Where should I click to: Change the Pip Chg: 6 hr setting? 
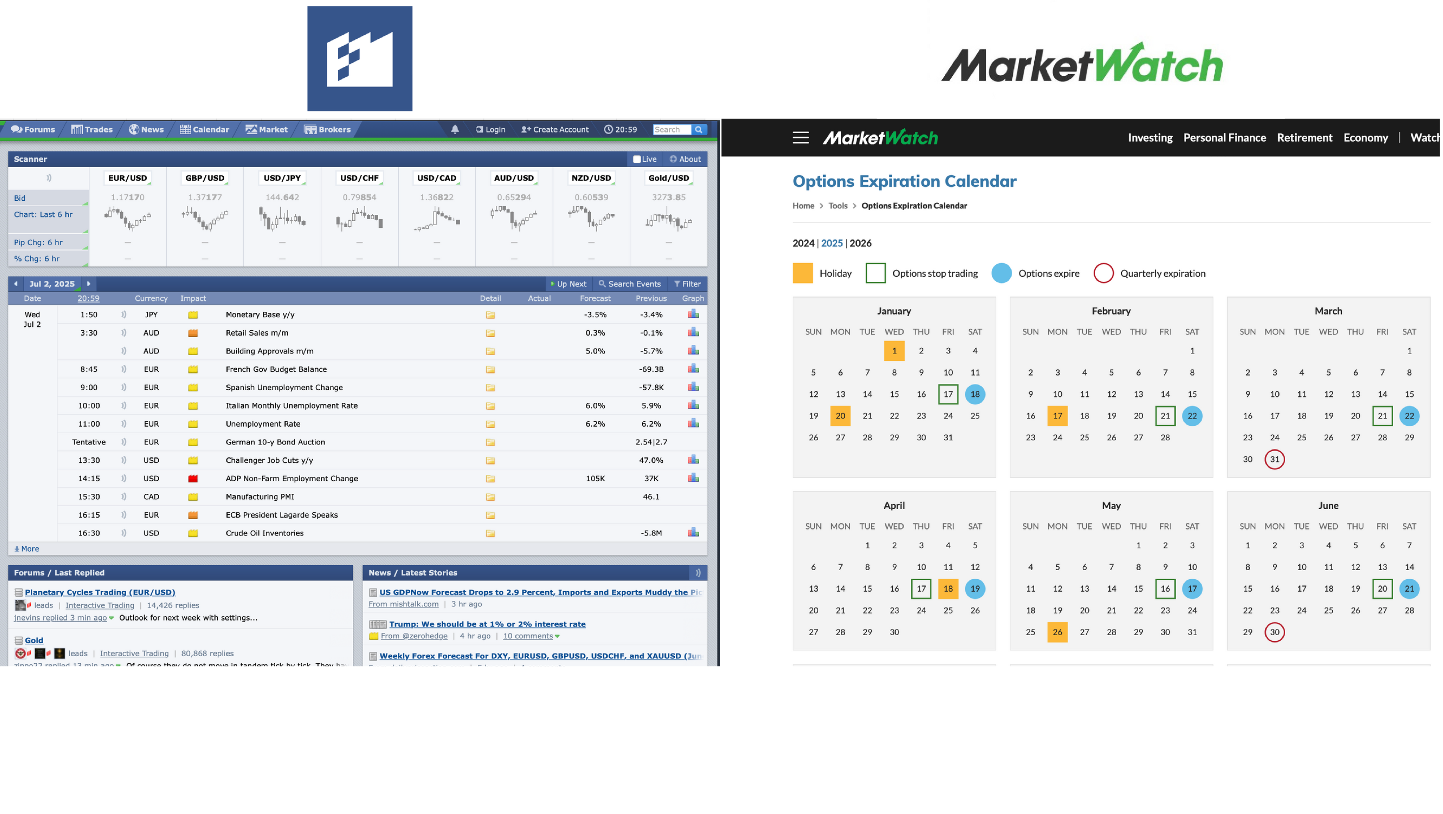[x=49, y=242]
